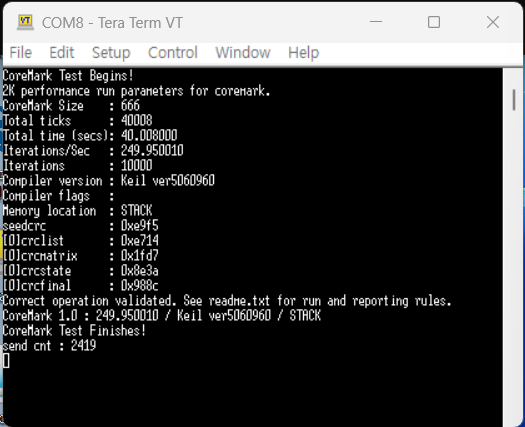Viewport: 525px width, 427px height.
Task: Maximize the Tera Term window
Action: (x=434, y=22)
